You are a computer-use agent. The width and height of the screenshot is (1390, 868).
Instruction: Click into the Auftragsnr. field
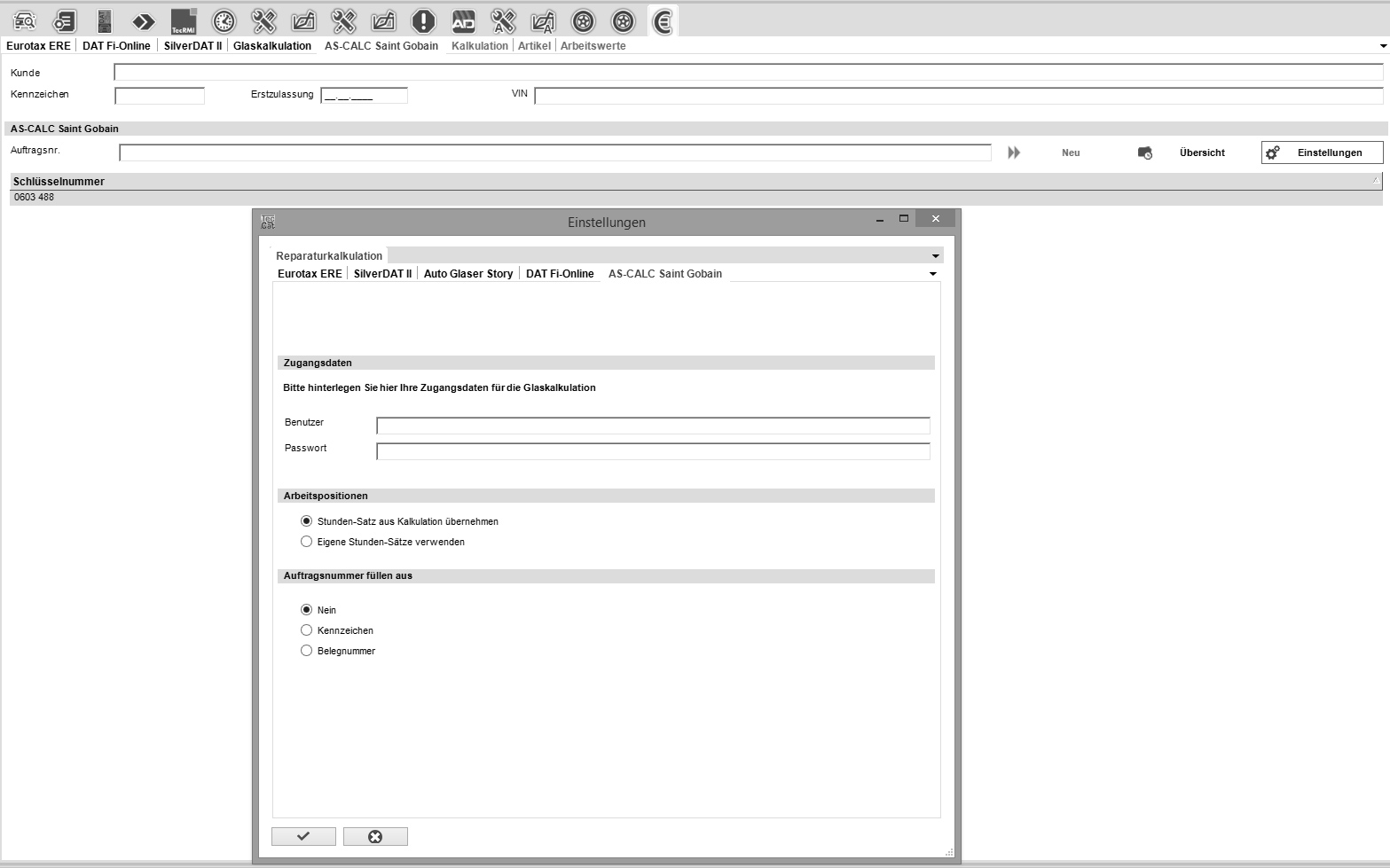555,152
